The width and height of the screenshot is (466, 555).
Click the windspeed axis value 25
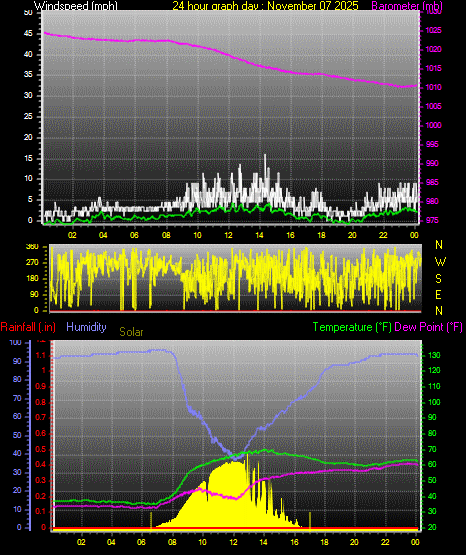(28, 116)
